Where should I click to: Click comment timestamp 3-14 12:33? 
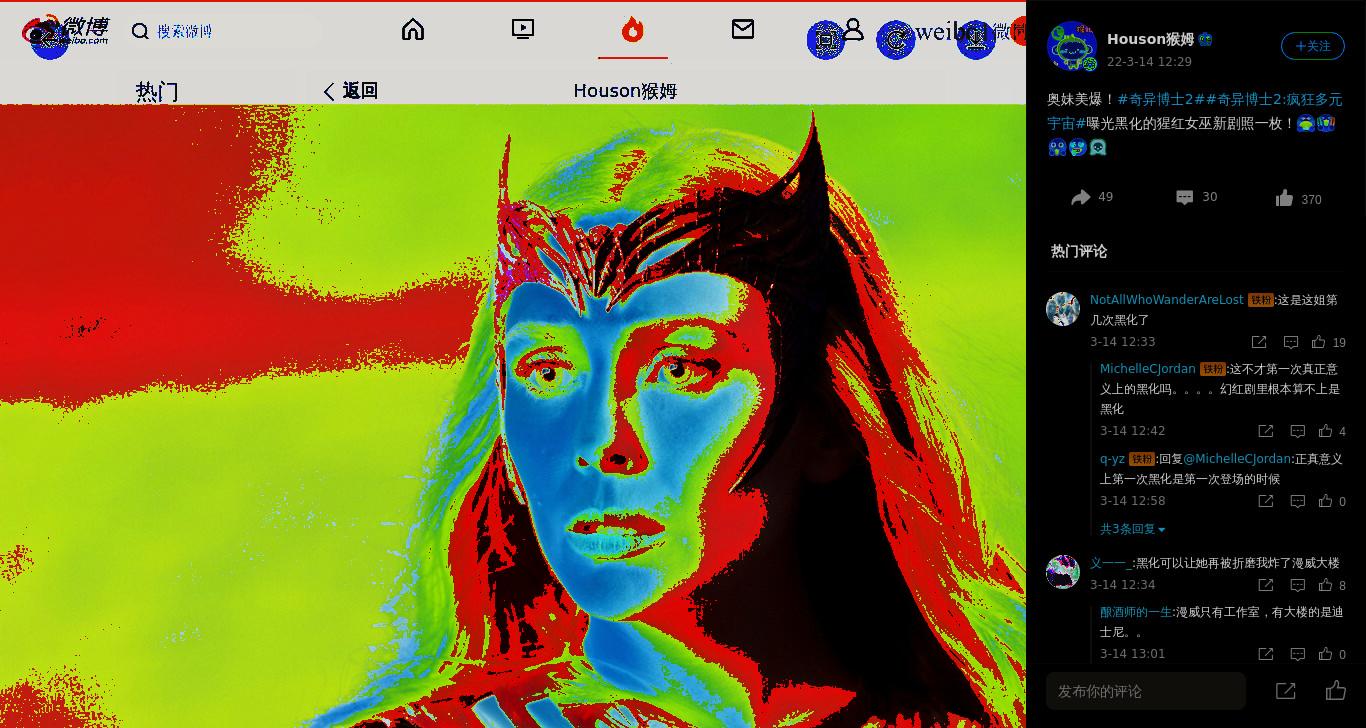pyautogui.click(x=1122, y=342)
